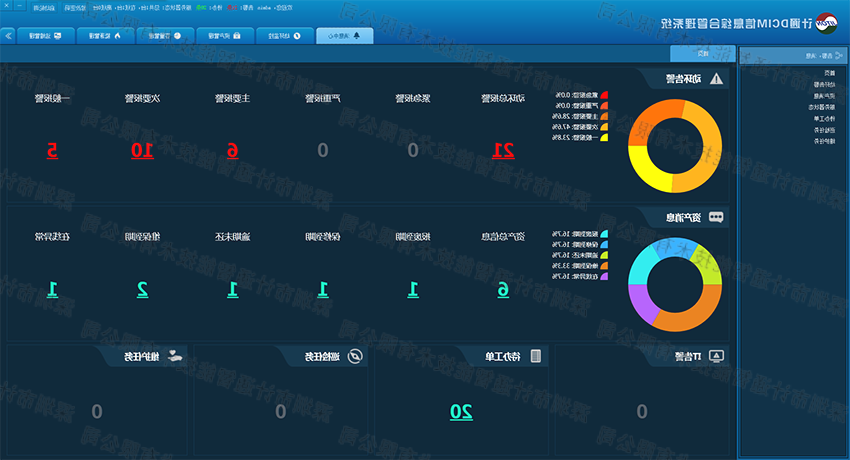Click the flame icon on 能耗管理 tab

point(117,35)
